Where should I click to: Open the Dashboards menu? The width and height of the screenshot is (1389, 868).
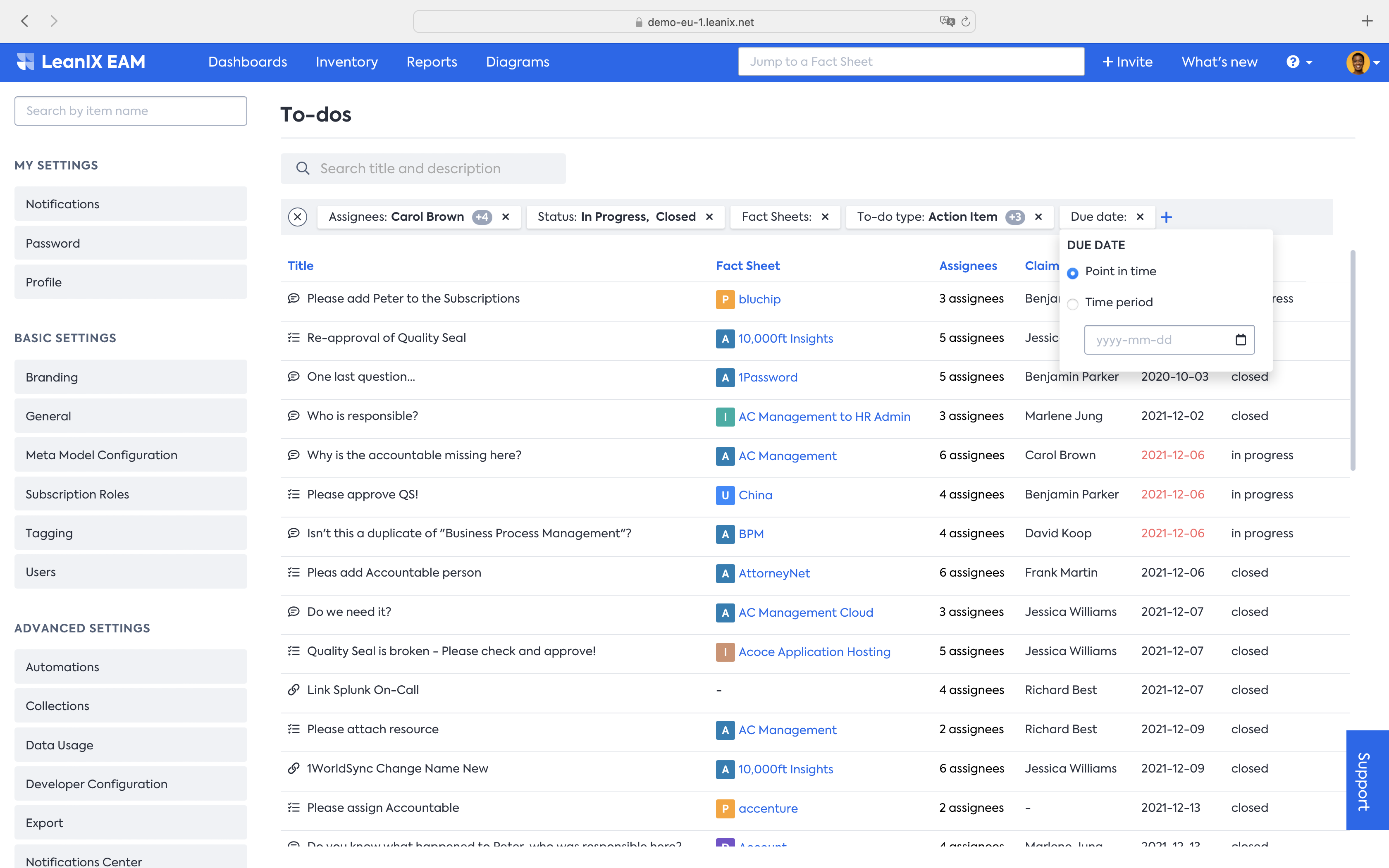247,62
